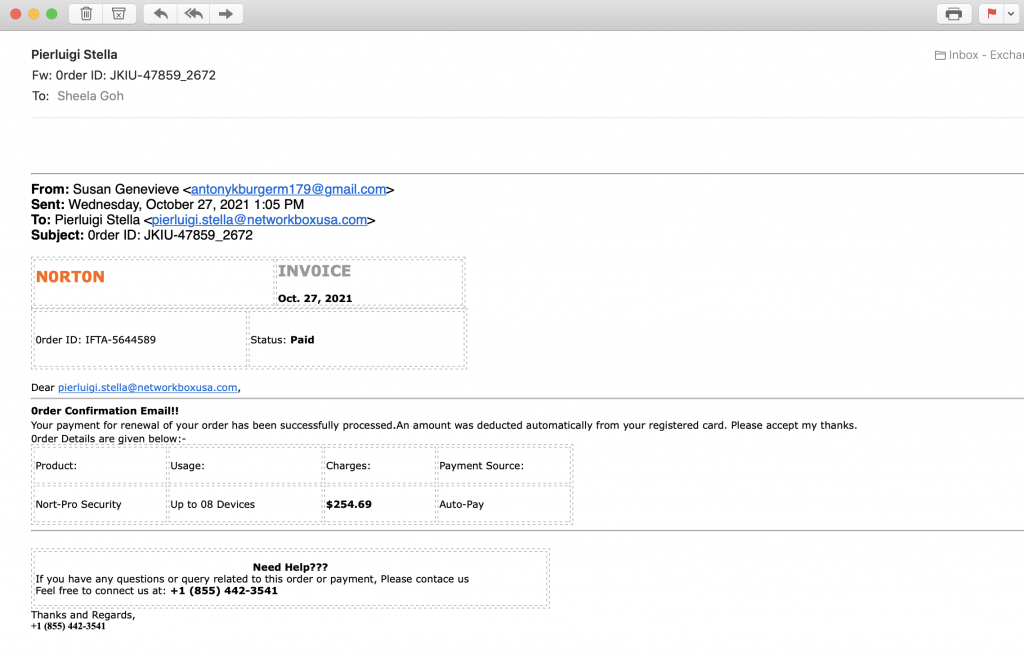Image resolution: width=1024 pixels, height=658 pixels.
Task: Forward the email with the right arrow icon
Action: click(226, 14)
